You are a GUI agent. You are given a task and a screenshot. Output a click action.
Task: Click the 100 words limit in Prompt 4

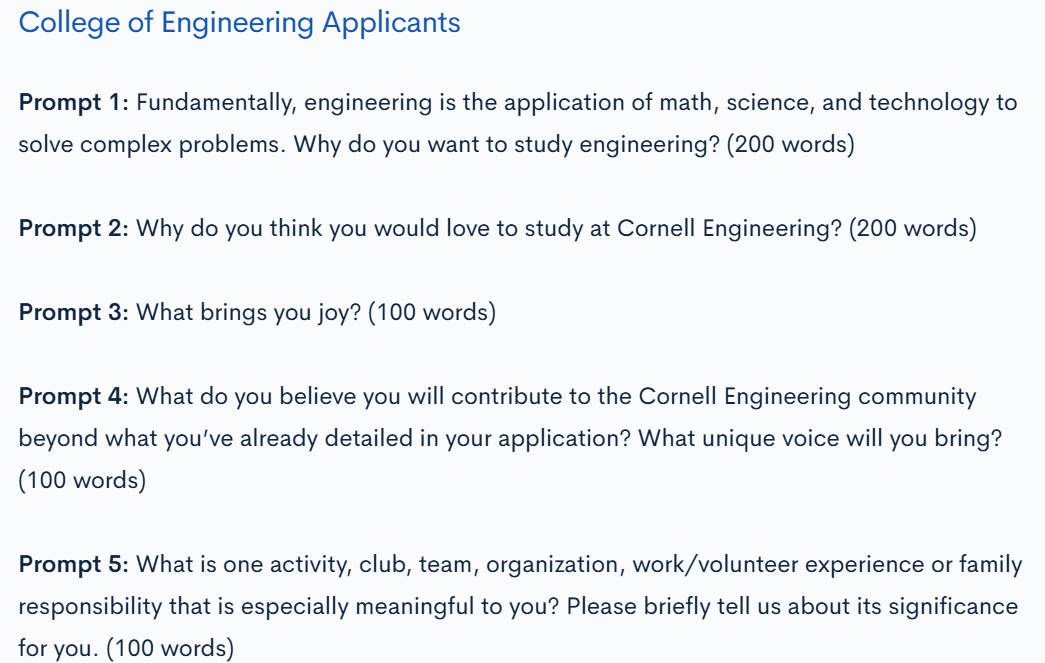click(82, 481)
